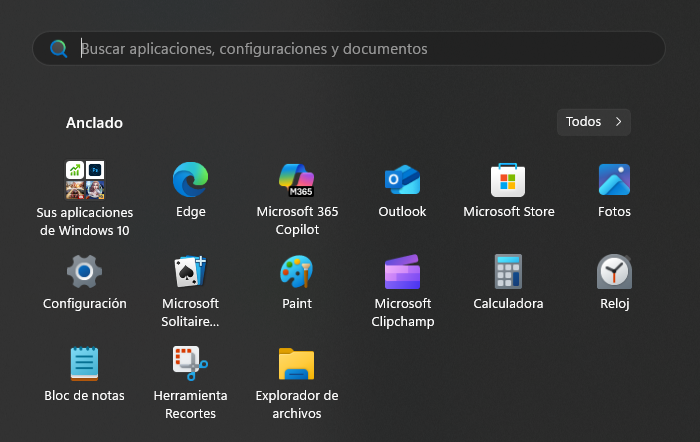Viewport: 700px width, 442px height.
Task: Open the Outlook mail app
Action: pos(402,180)
